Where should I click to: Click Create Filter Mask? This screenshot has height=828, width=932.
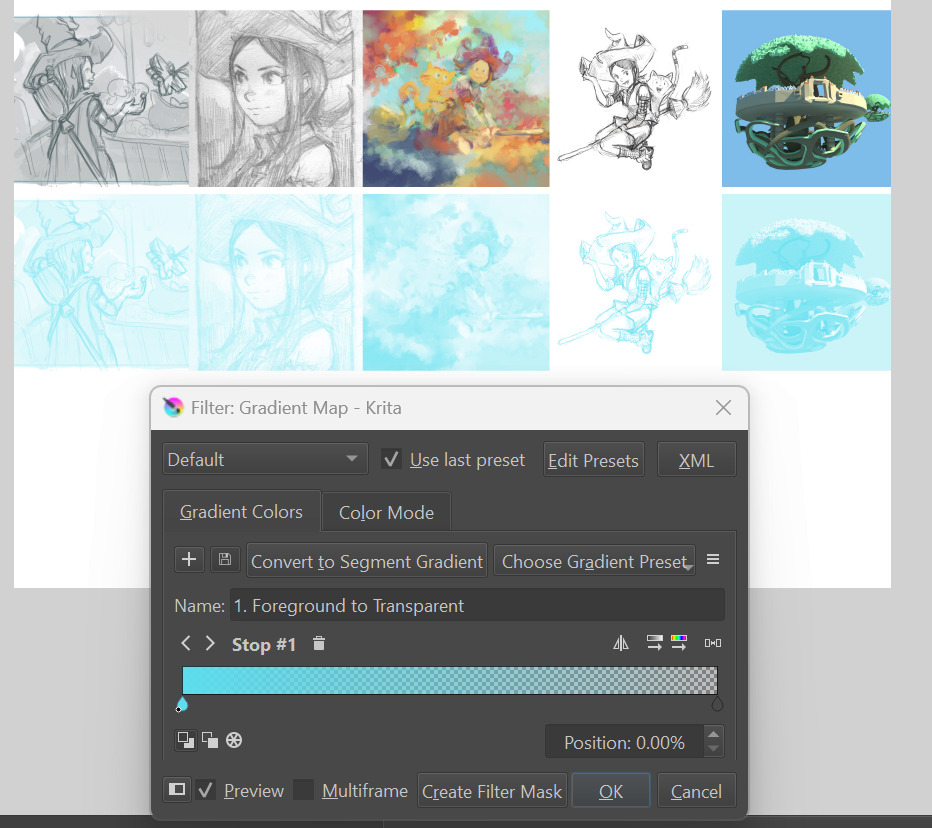point(492,791)
